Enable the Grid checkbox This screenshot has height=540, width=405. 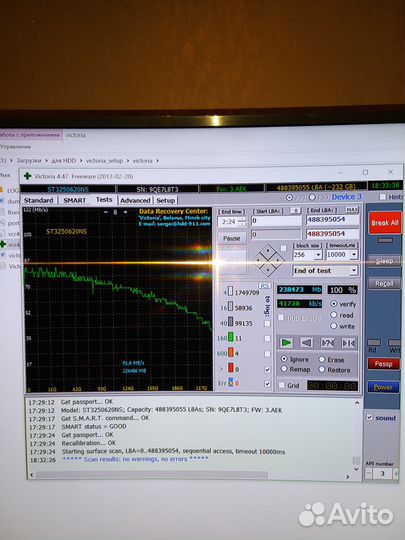coord(282,385)
